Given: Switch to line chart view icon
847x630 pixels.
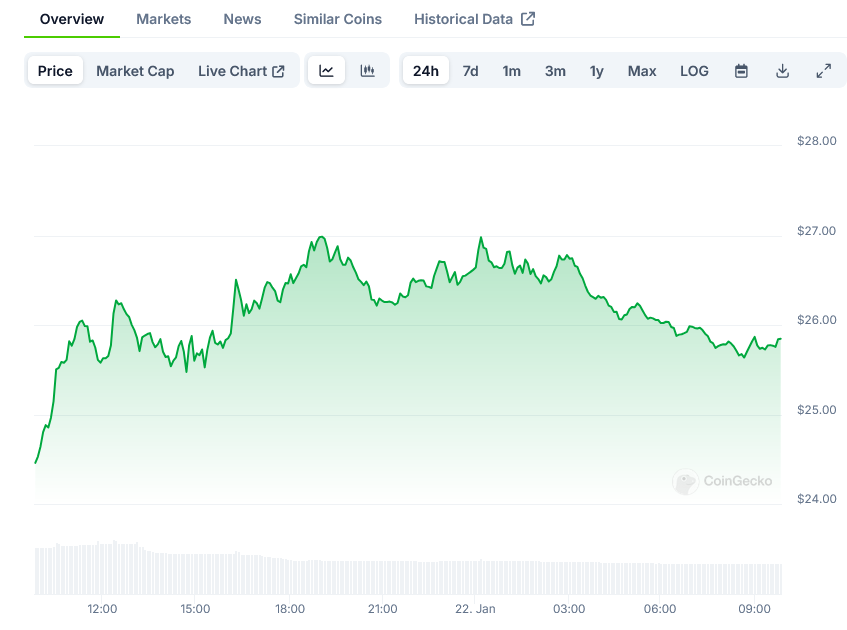Looking at the screenshot, I should (326, 71).
